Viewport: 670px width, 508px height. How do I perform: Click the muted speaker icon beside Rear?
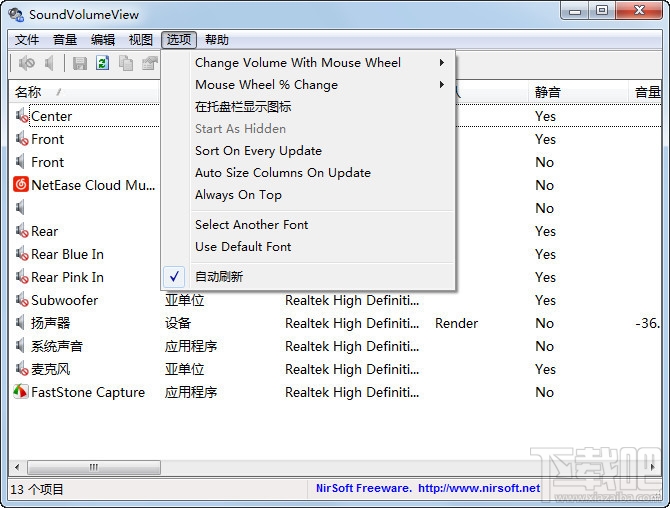pyautogui.click(x=22, y=231)
